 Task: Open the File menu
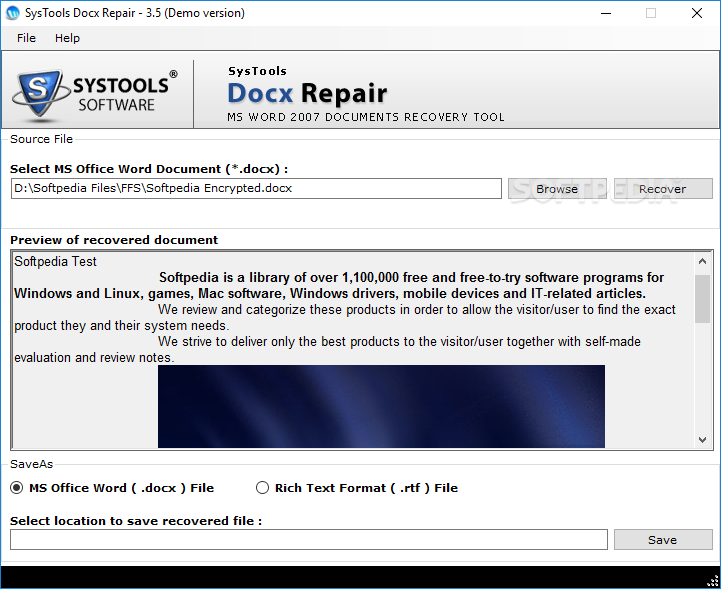point(26,38)
